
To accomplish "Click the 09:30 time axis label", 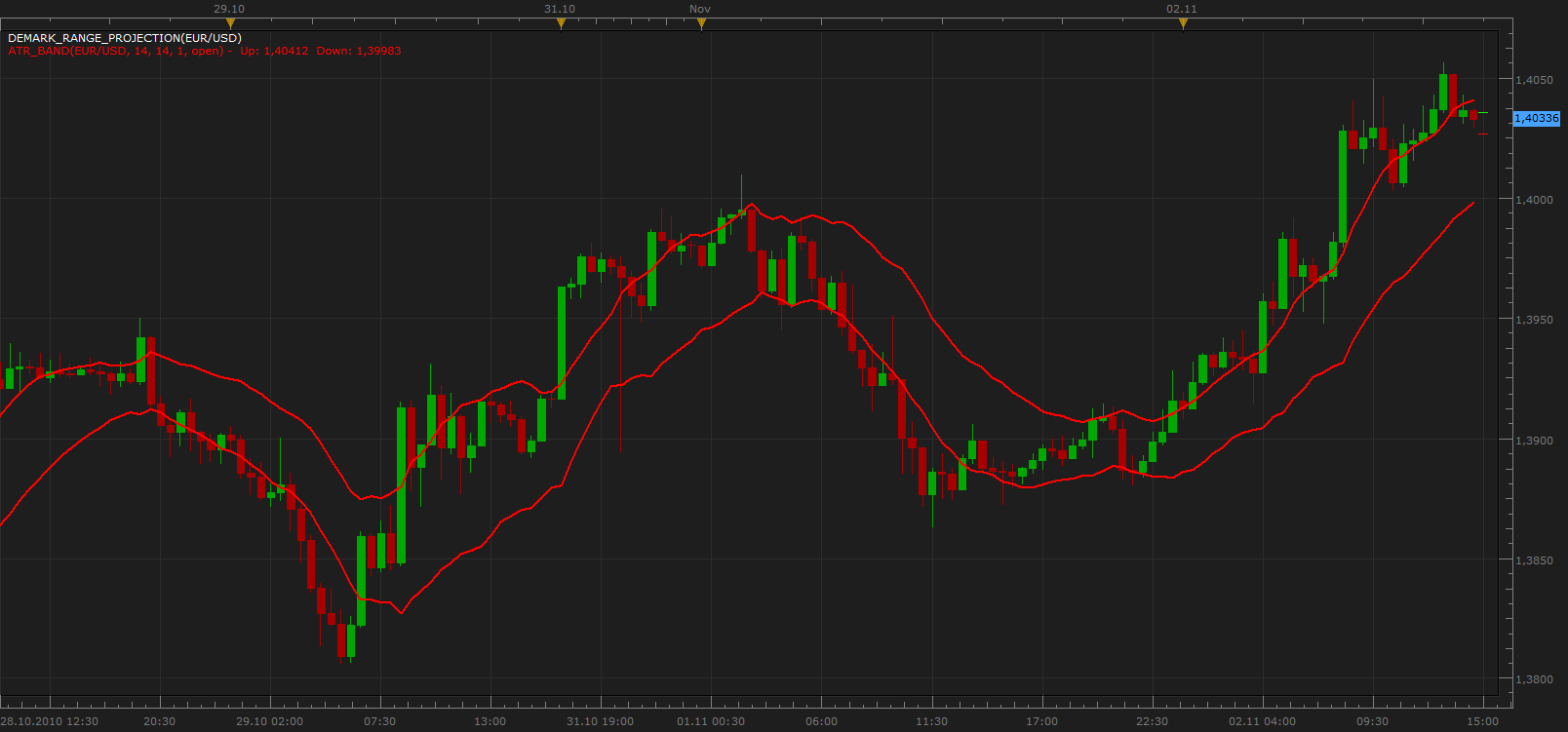I will click(1372, 721).
